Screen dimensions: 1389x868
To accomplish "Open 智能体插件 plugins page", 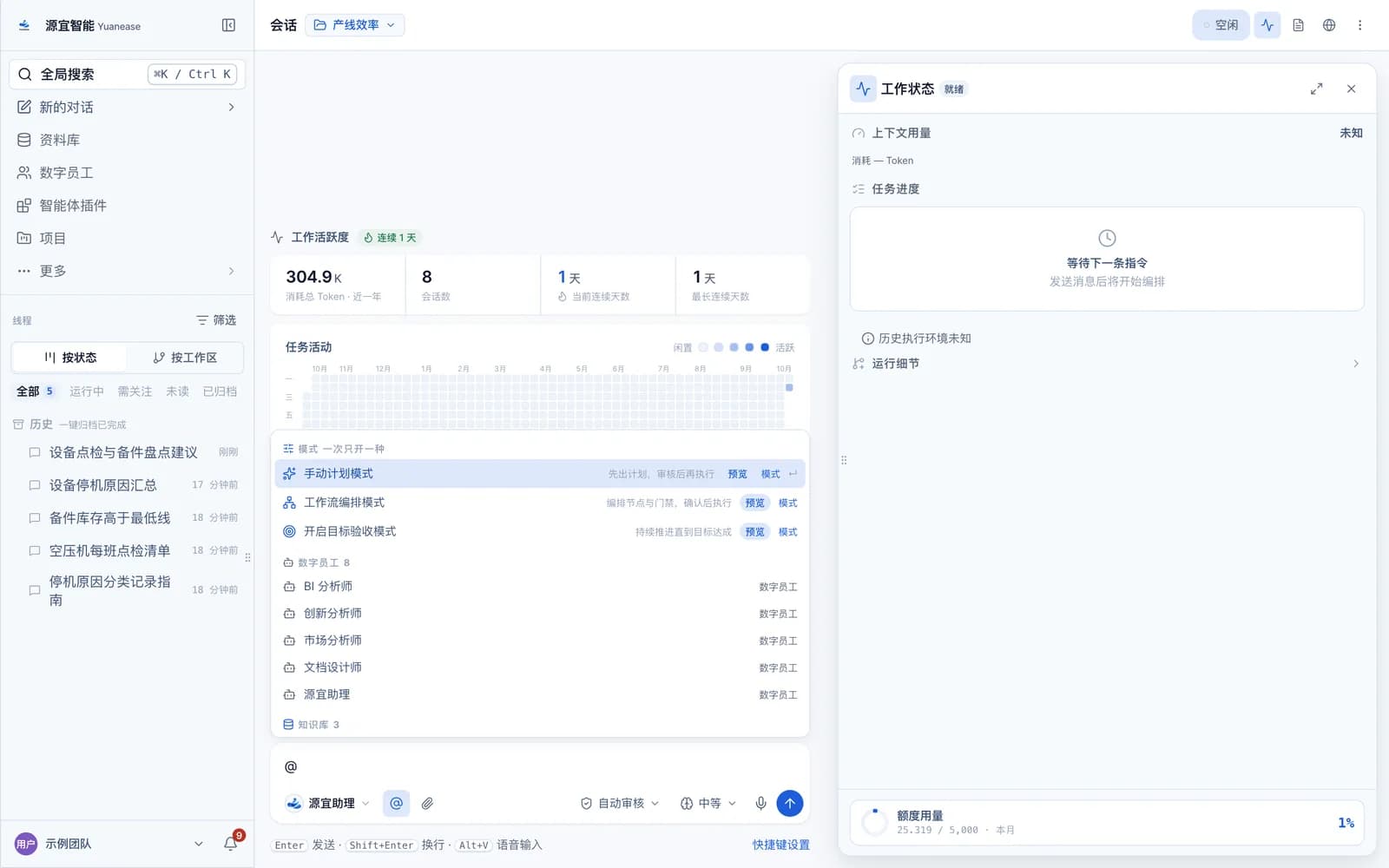I will coord(127,206).
